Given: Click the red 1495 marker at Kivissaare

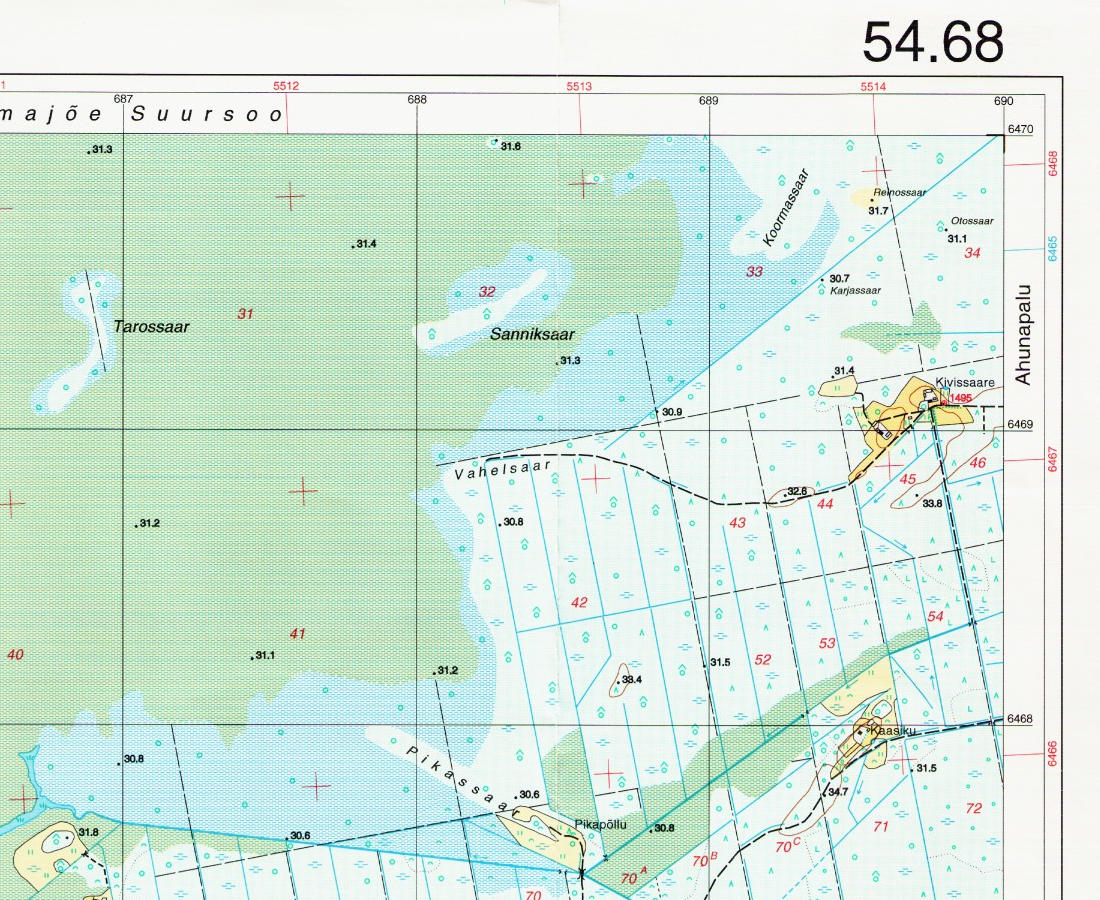Looking at the screenshot, I should pos(961,398).
